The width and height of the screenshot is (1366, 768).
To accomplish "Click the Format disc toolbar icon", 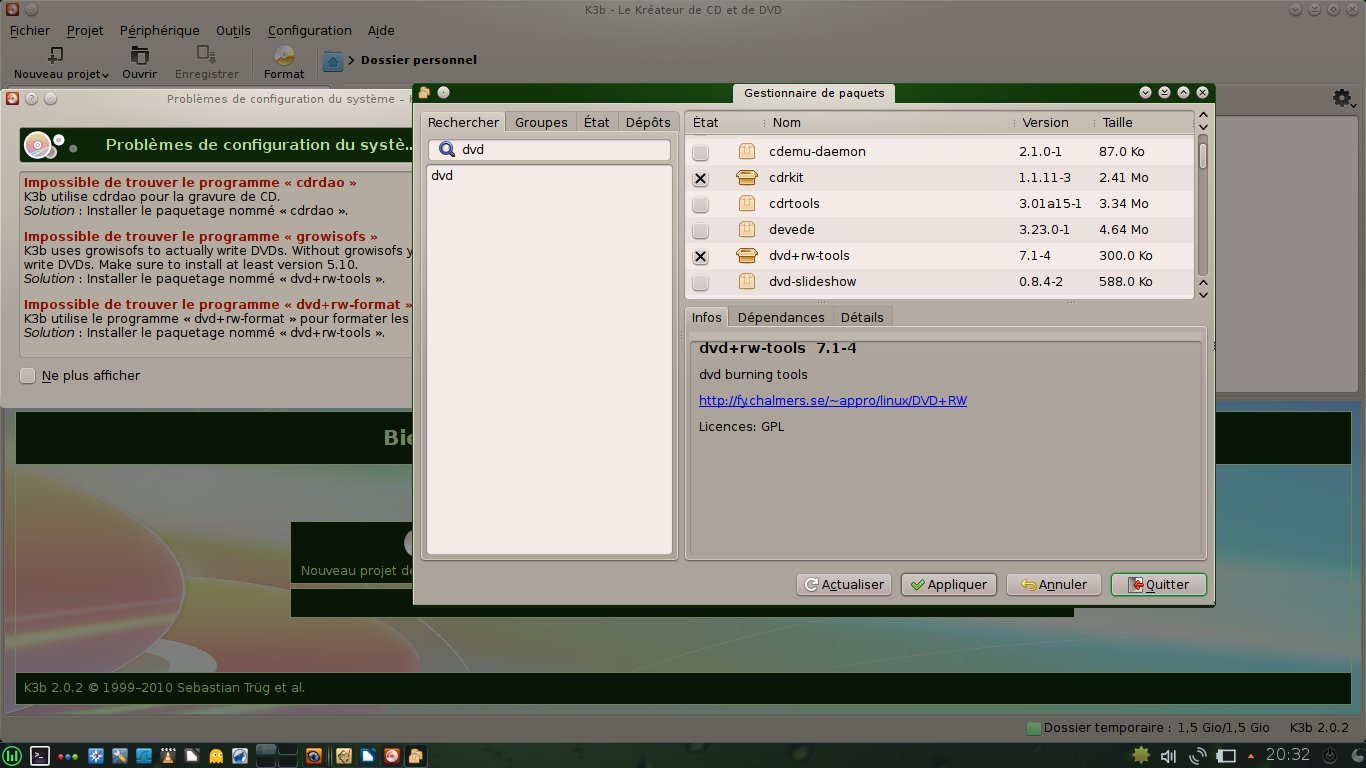I will pyautogui.click(x=284, y=54).
